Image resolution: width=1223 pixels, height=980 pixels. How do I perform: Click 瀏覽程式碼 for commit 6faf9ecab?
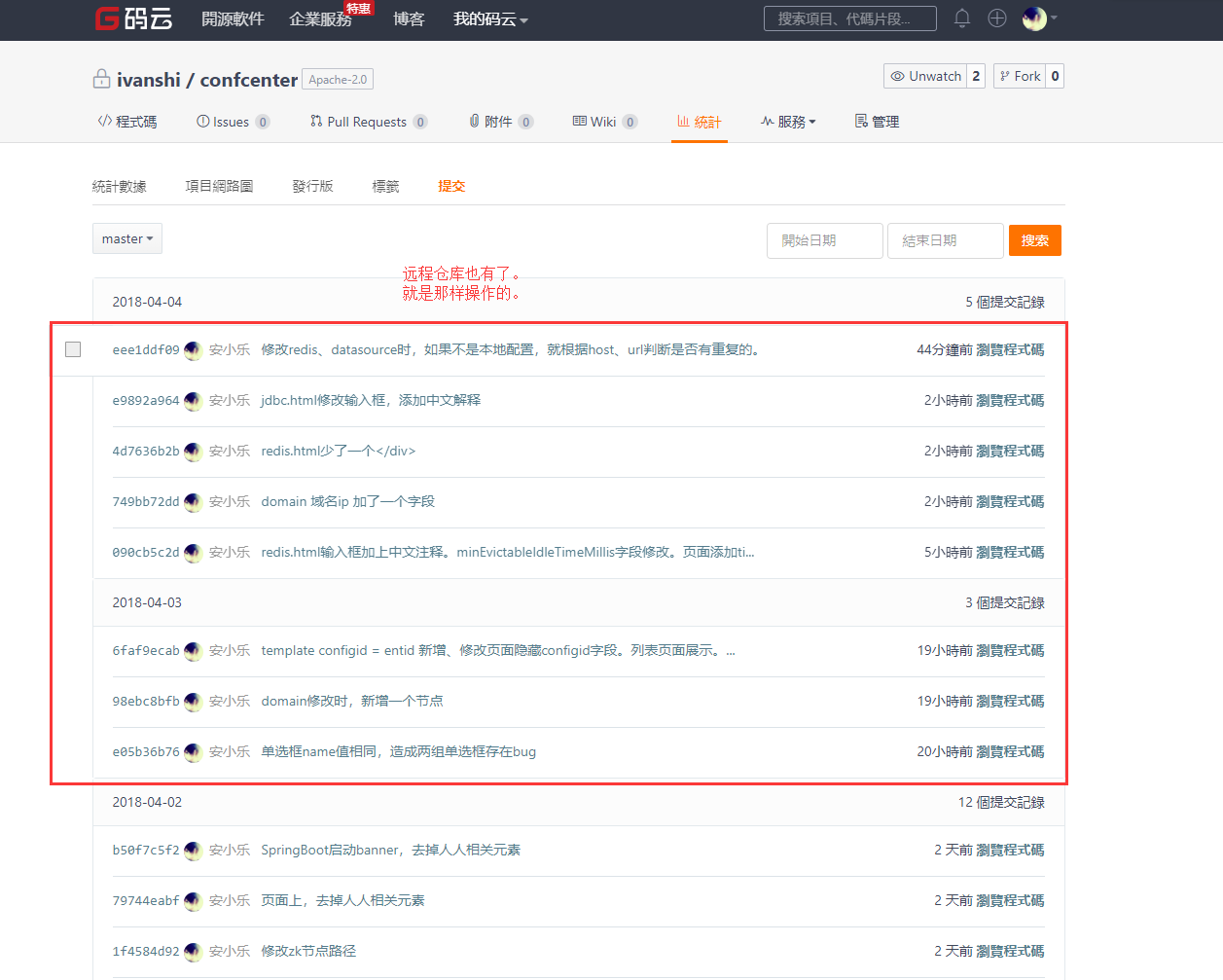coord(1010,650)
